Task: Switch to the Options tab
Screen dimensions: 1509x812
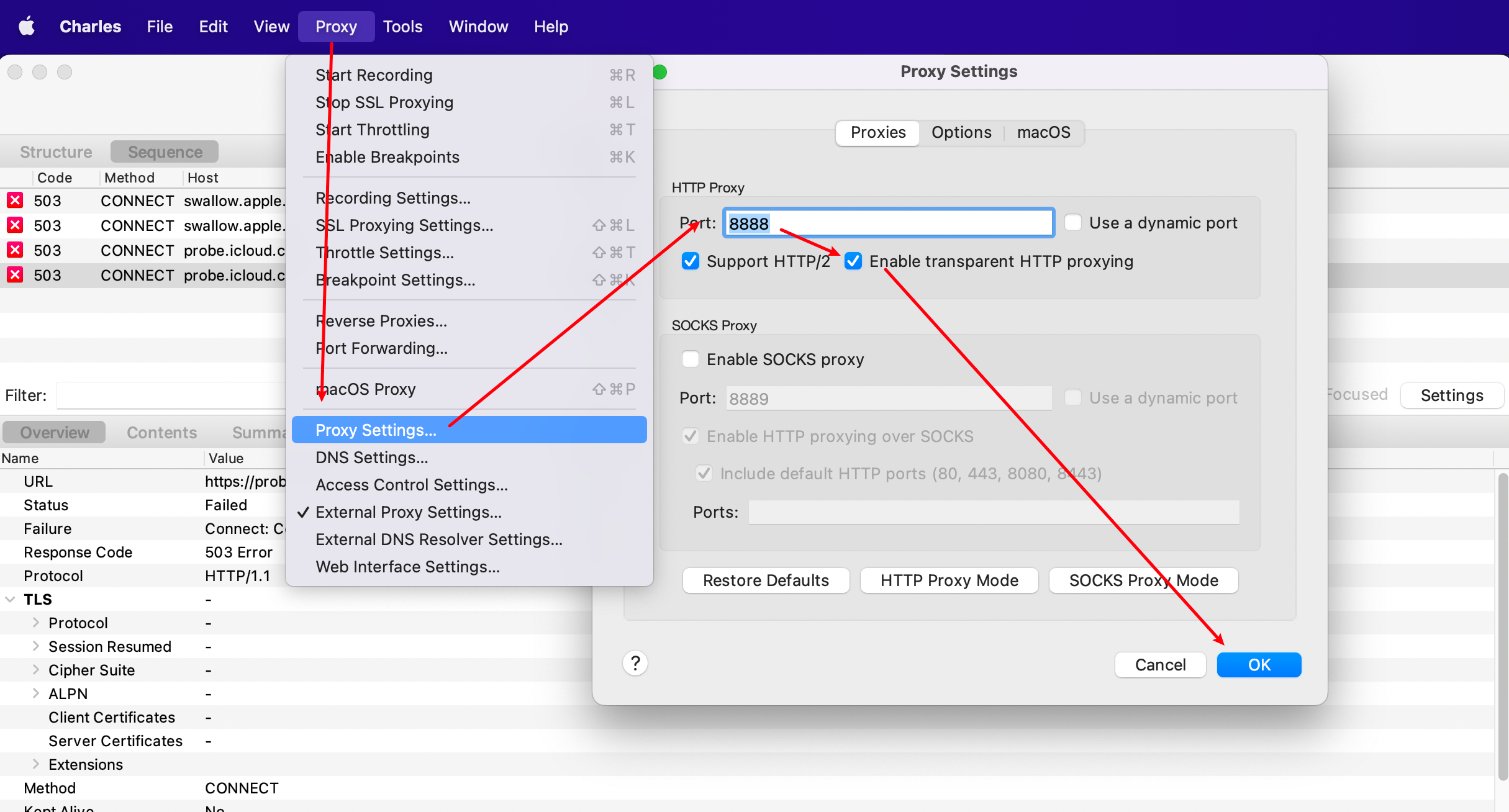Action: click(961, 133)
